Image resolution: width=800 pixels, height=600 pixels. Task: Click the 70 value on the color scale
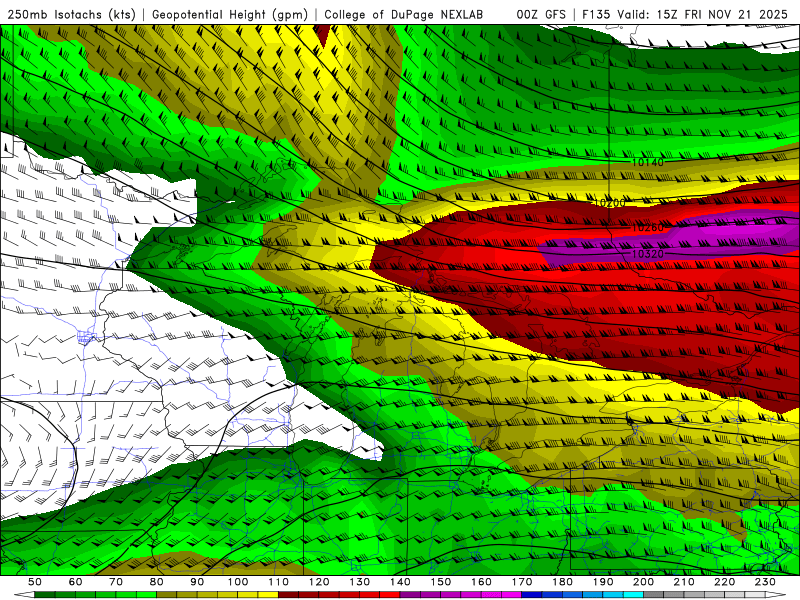(116, 582)
